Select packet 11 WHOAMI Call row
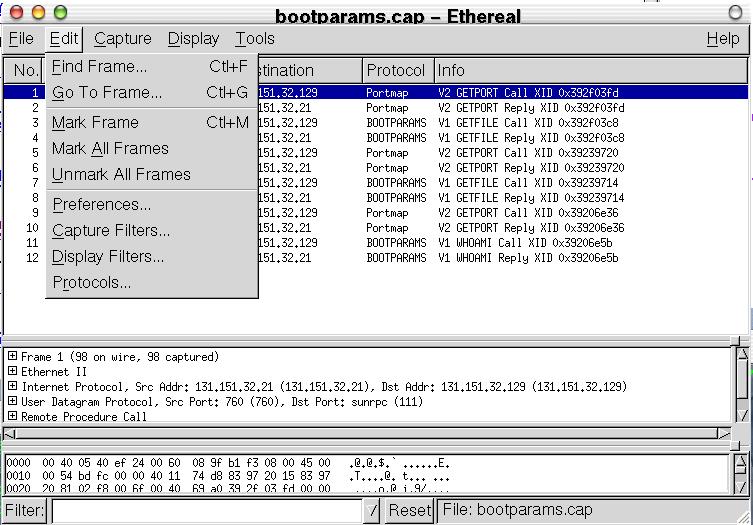This screenshot has height=525, width=753. 376,243
